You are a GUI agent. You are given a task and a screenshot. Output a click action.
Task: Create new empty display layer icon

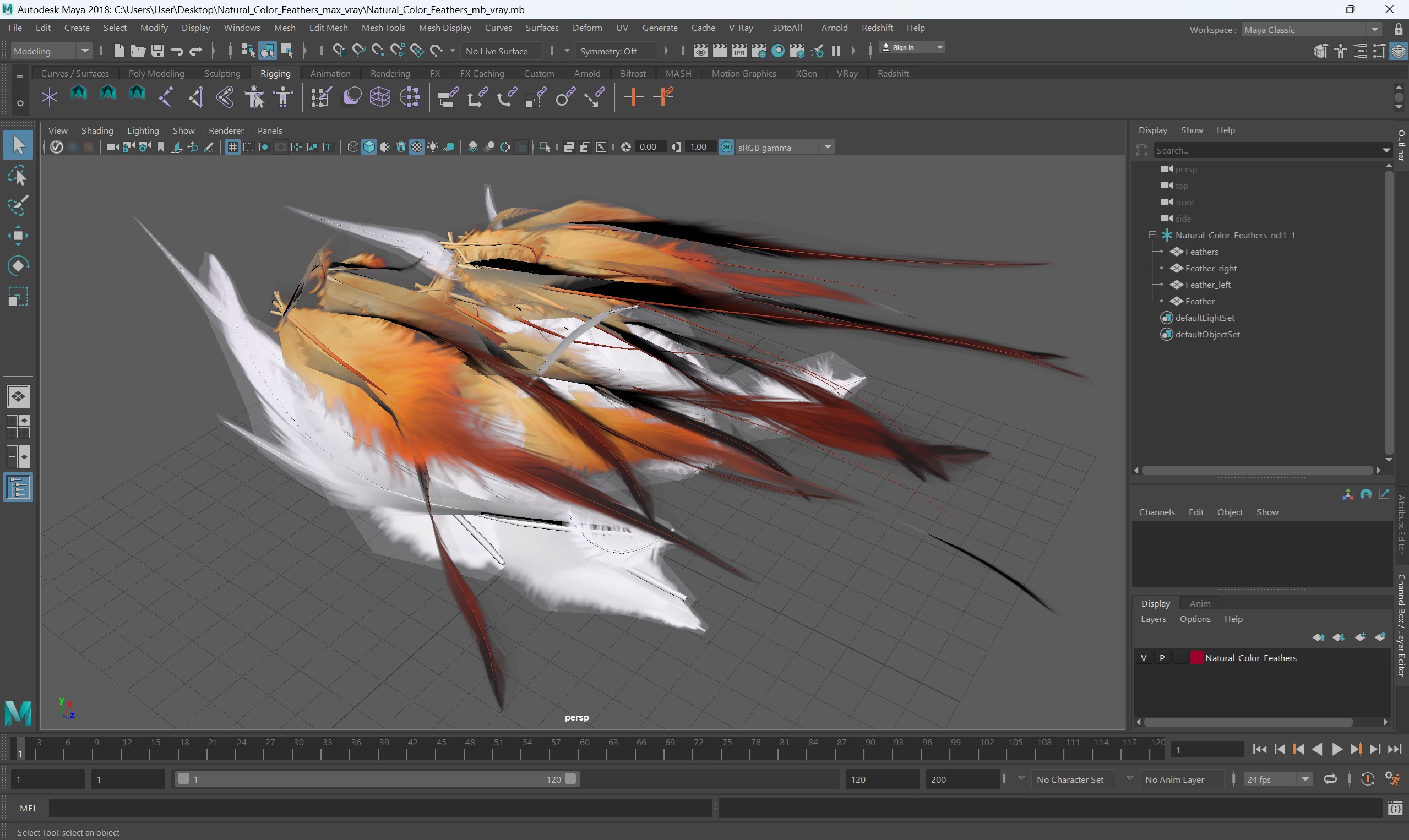point(1361,637)
